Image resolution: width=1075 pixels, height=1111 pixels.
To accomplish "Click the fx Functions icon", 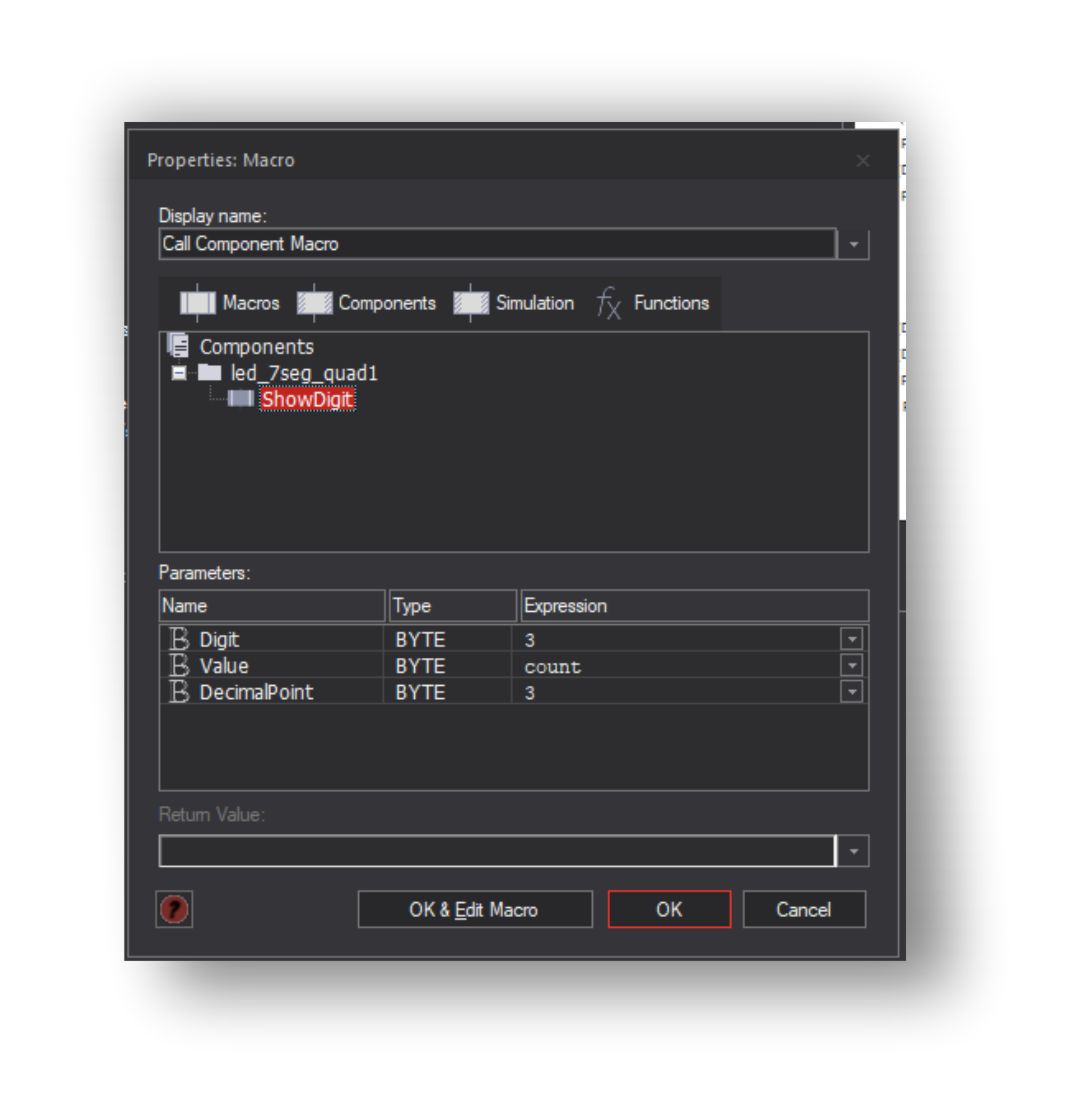I will tap(608, 303).
